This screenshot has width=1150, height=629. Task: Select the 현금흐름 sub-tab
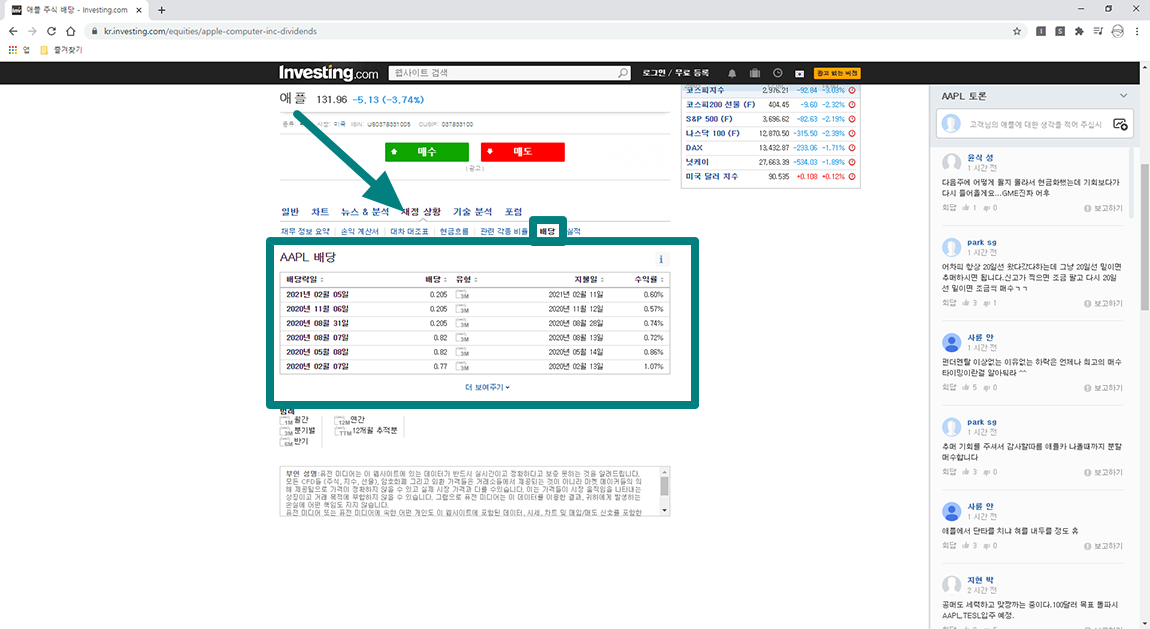tap(454, 232)
